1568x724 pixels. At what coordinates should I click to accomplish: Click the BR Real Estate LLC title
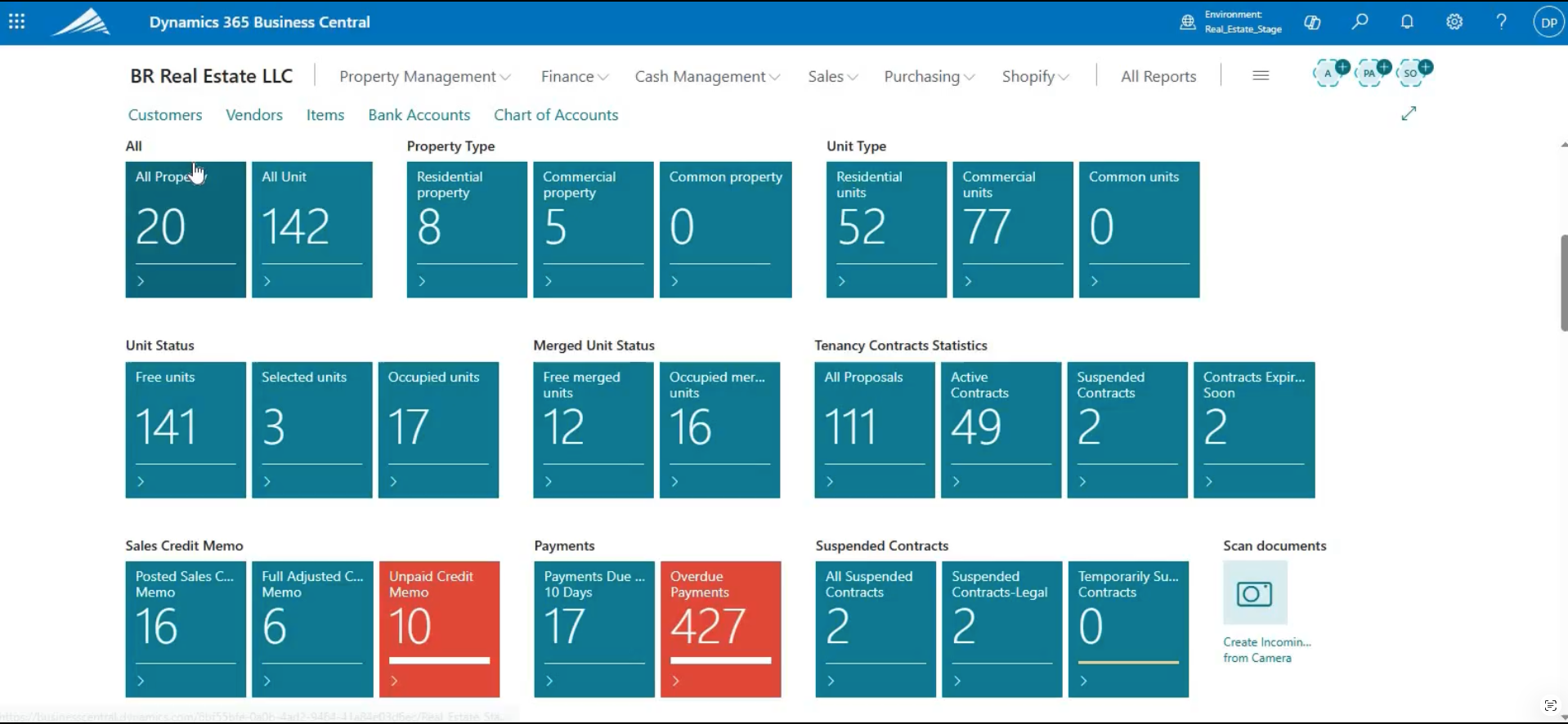(212, 76)
